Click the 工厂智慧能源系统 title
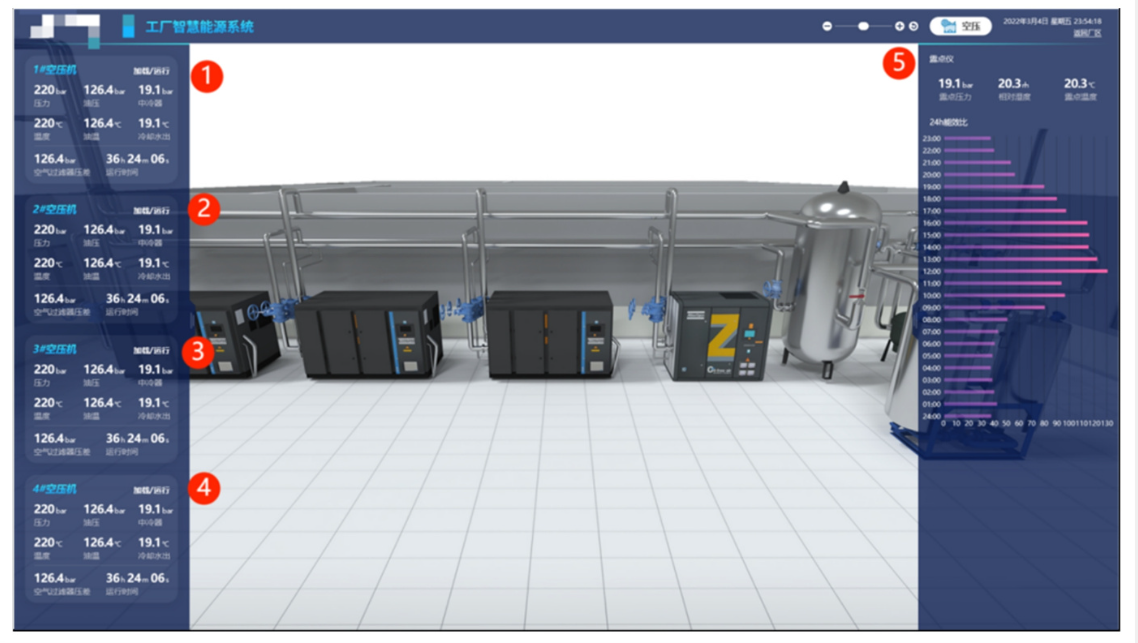Screen dimensions: 1138x643 (x=200, y=27)
